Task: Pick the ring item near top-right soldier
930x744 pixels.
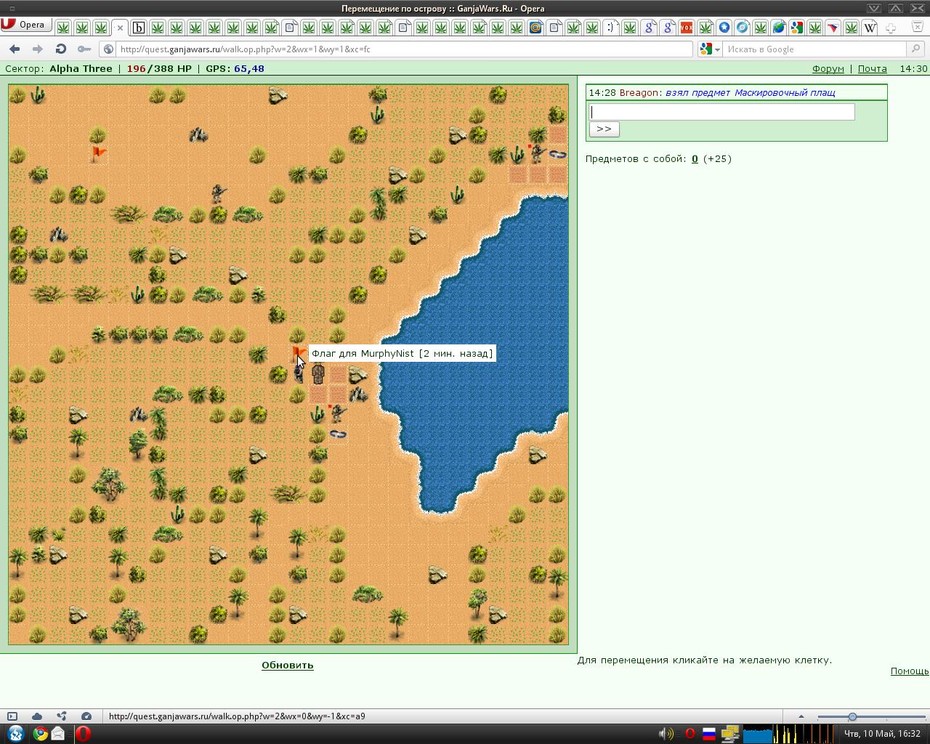Action: point(557,155)
